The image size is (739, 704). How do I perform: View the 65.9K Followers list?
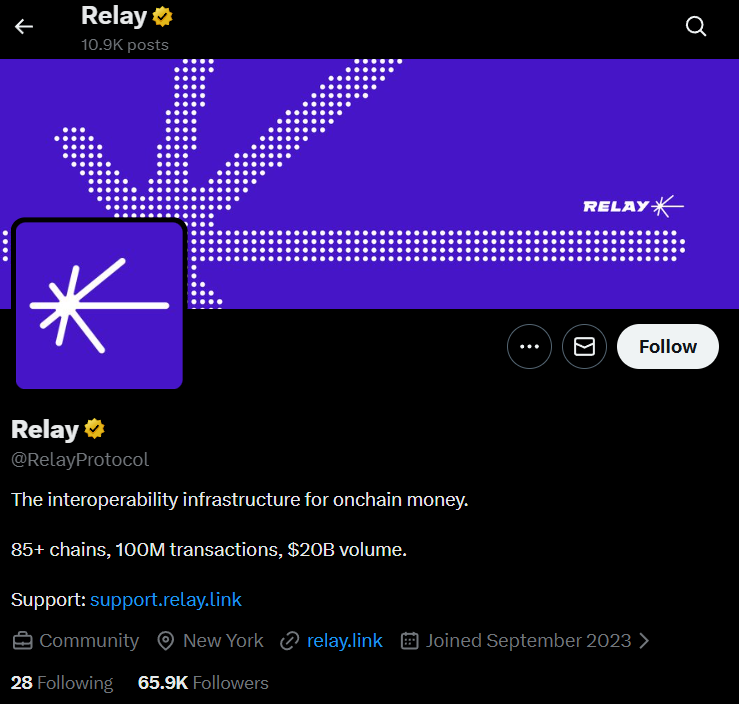point(203,683)
